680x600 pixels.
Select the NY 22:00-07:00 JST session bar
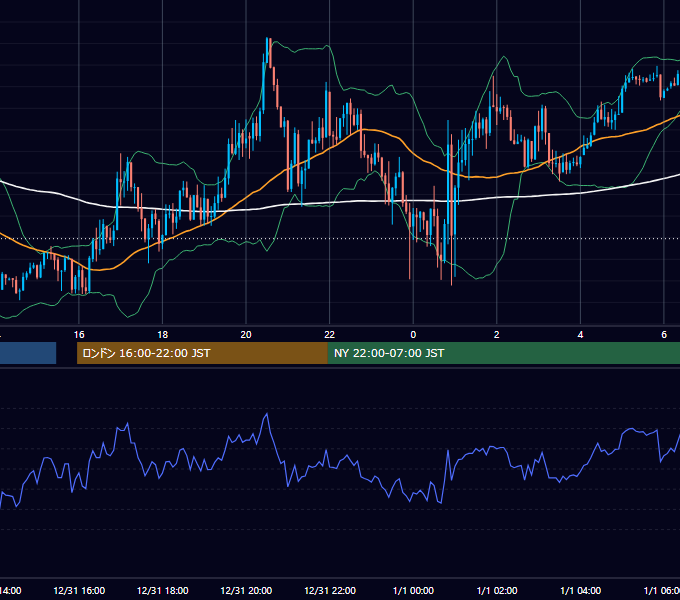503,353
